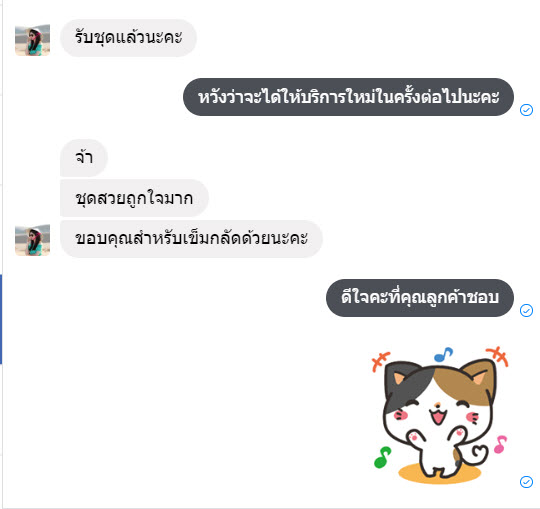The height and width of the screenshot is (509, 540).
Task: Click the cat sticker's smiling face
Action: pos(437,412)
